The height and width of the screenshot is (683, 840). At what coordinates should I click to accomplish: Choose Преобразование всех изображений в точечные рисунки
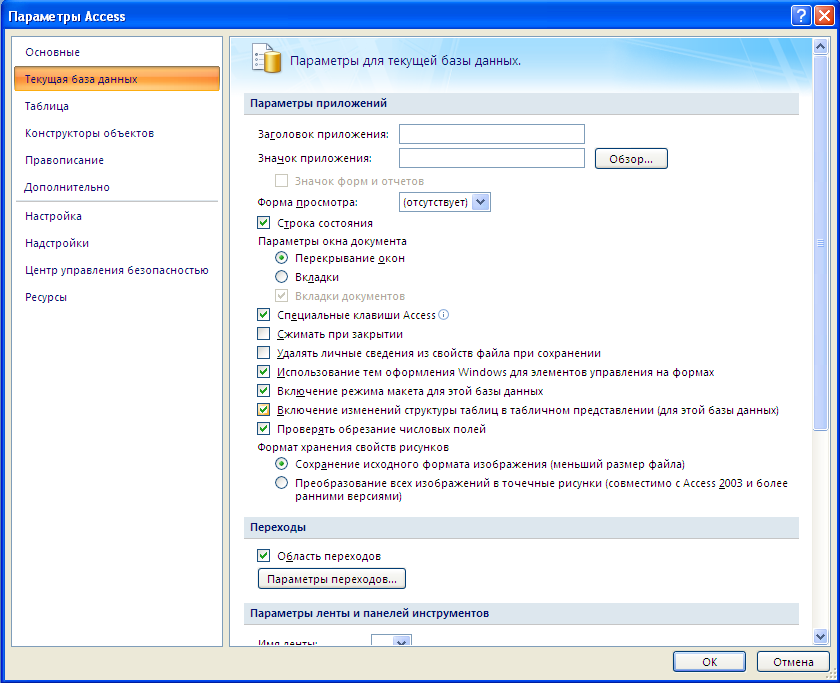coord(281,483)
